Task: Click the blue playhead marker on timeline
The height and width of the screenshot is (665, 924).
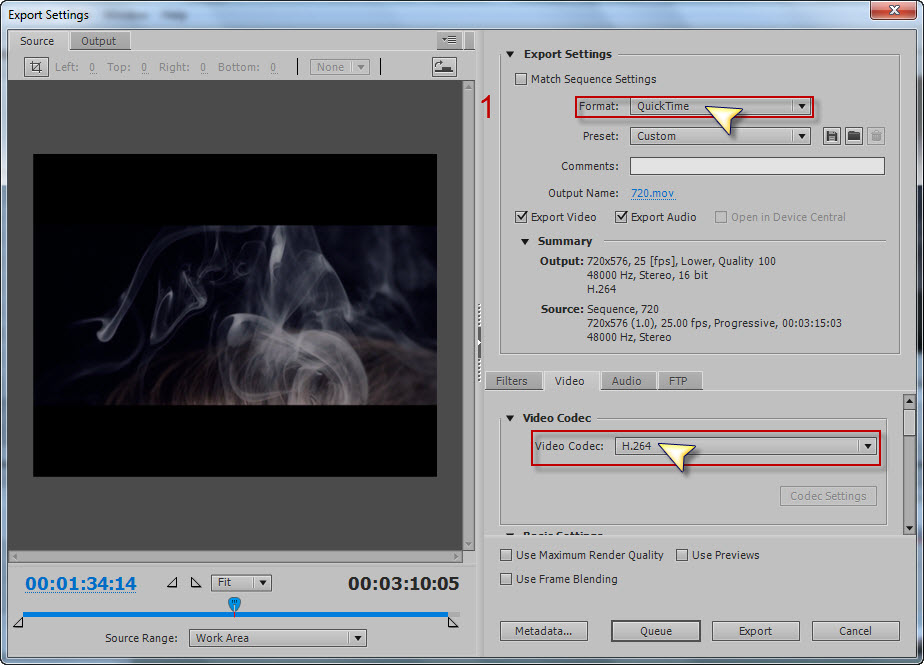Action: (234, 604)
